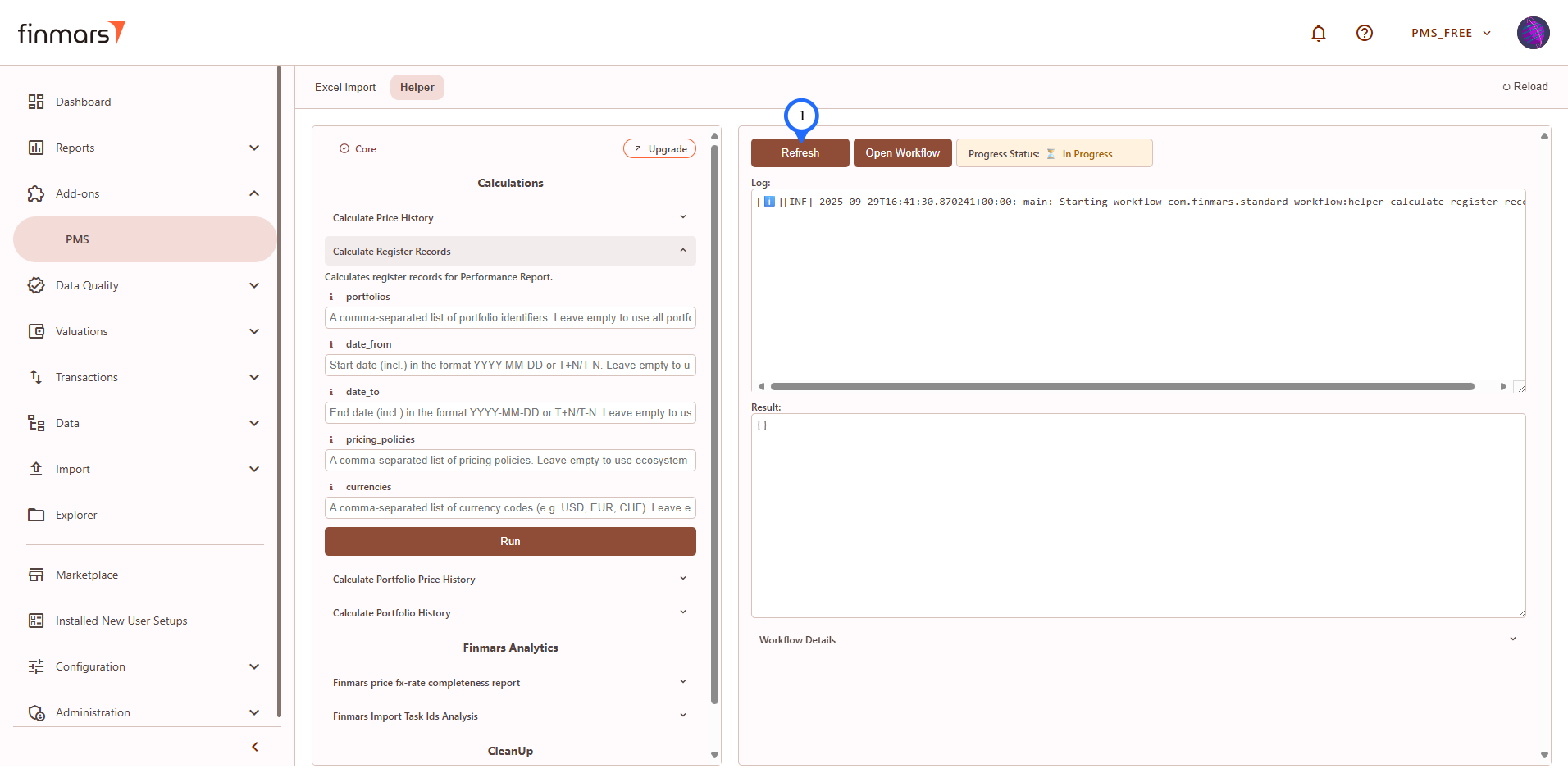Screen dimensions: 1568x782
Task: Click the Dashboard grid icon
Action: click(x=36, y=102)
